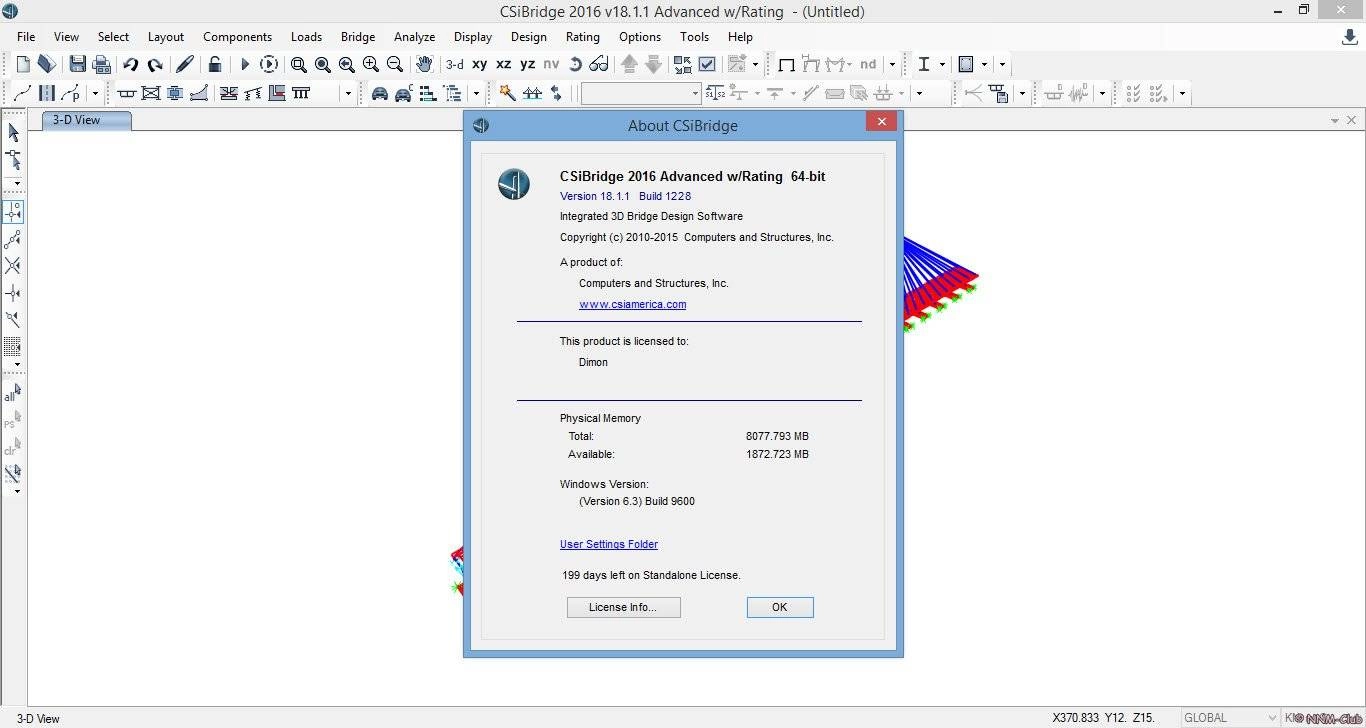Open the empty combo box in toolbar
Image resolution: width=1366 pixels, height=728 pixels.
click(641, 93)
